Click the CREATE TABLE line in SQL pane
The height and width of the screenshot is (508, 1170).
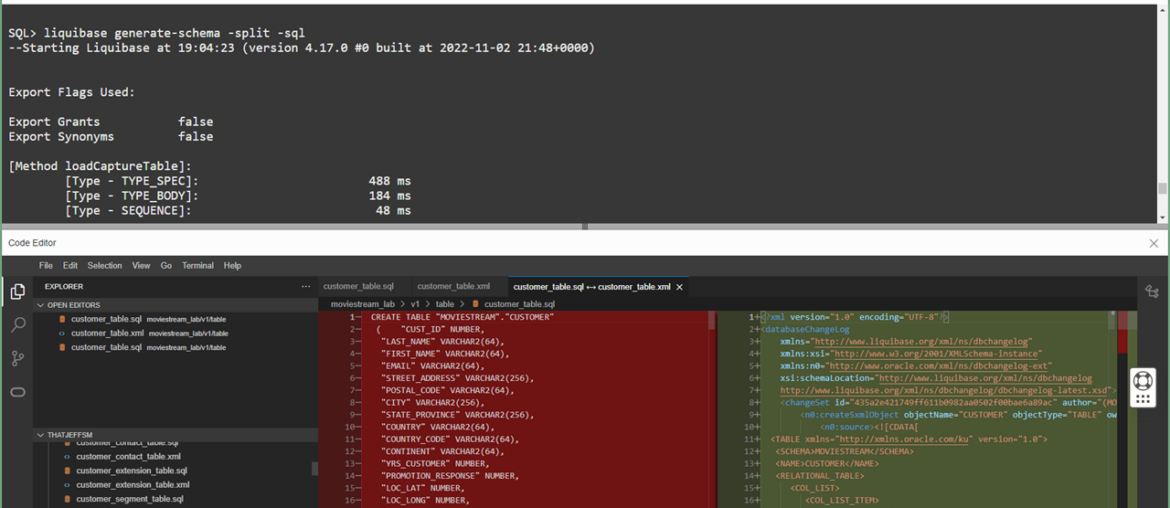(463, 317)
